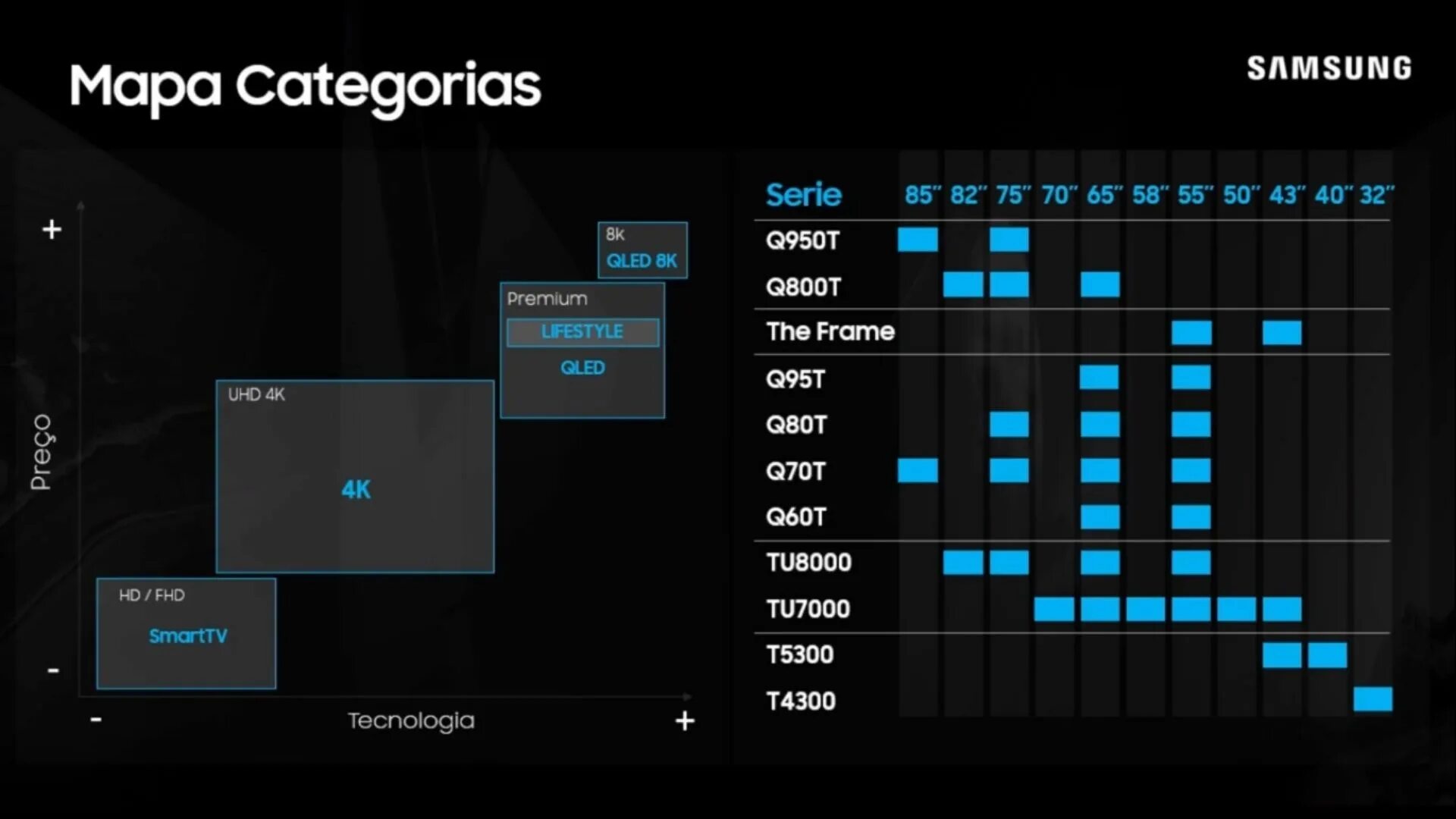Click the Q70T series row label

click(x=795, y=471)
